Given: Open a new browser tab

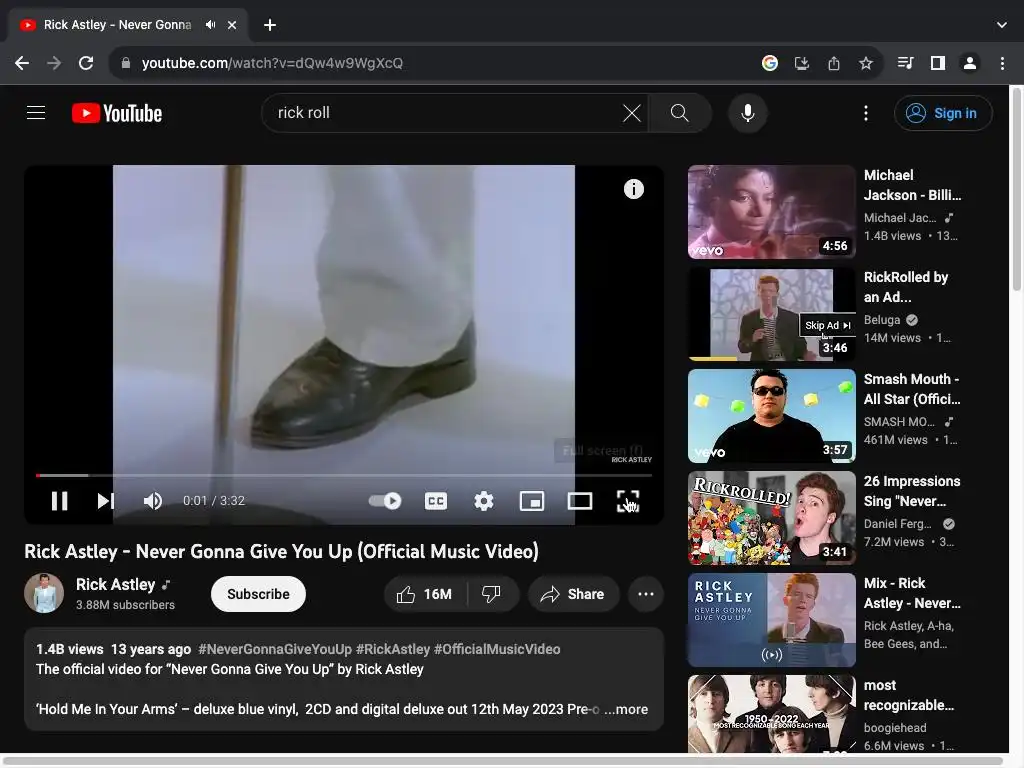Looking at the screenshot, I should pos(270,25).
